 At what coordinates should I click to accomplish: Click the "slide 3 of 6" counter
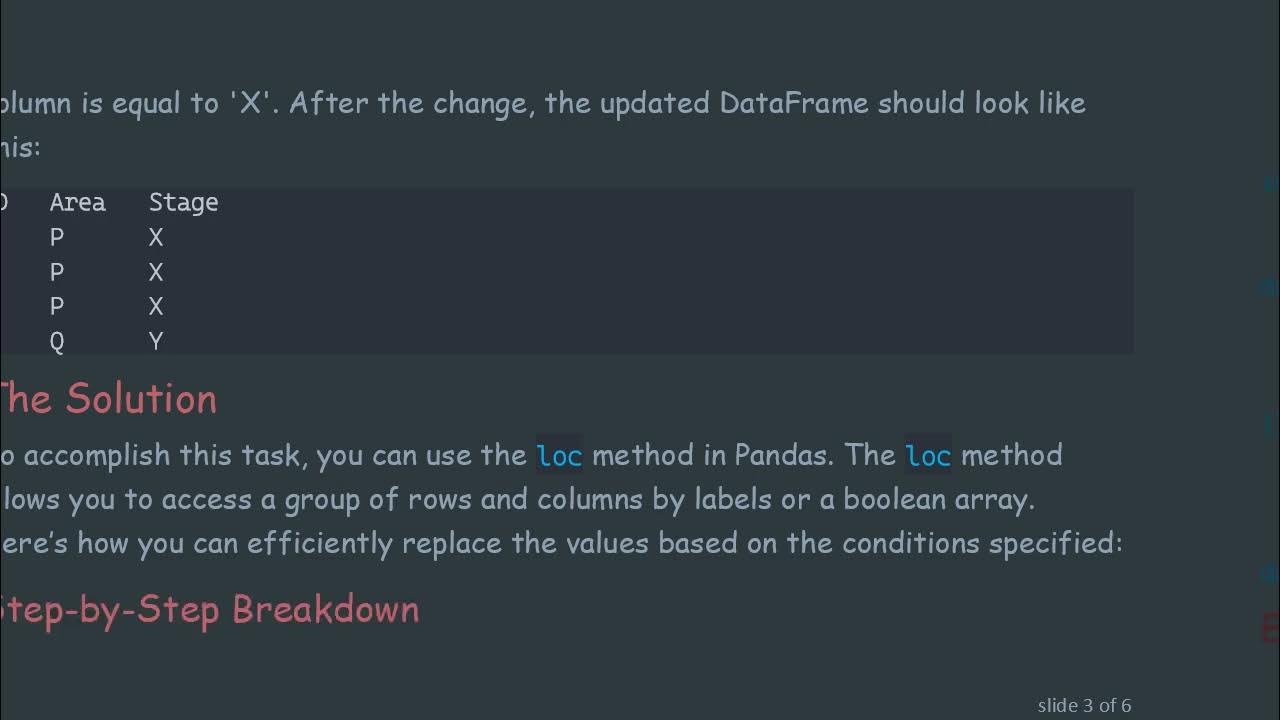coord(1084,705)
